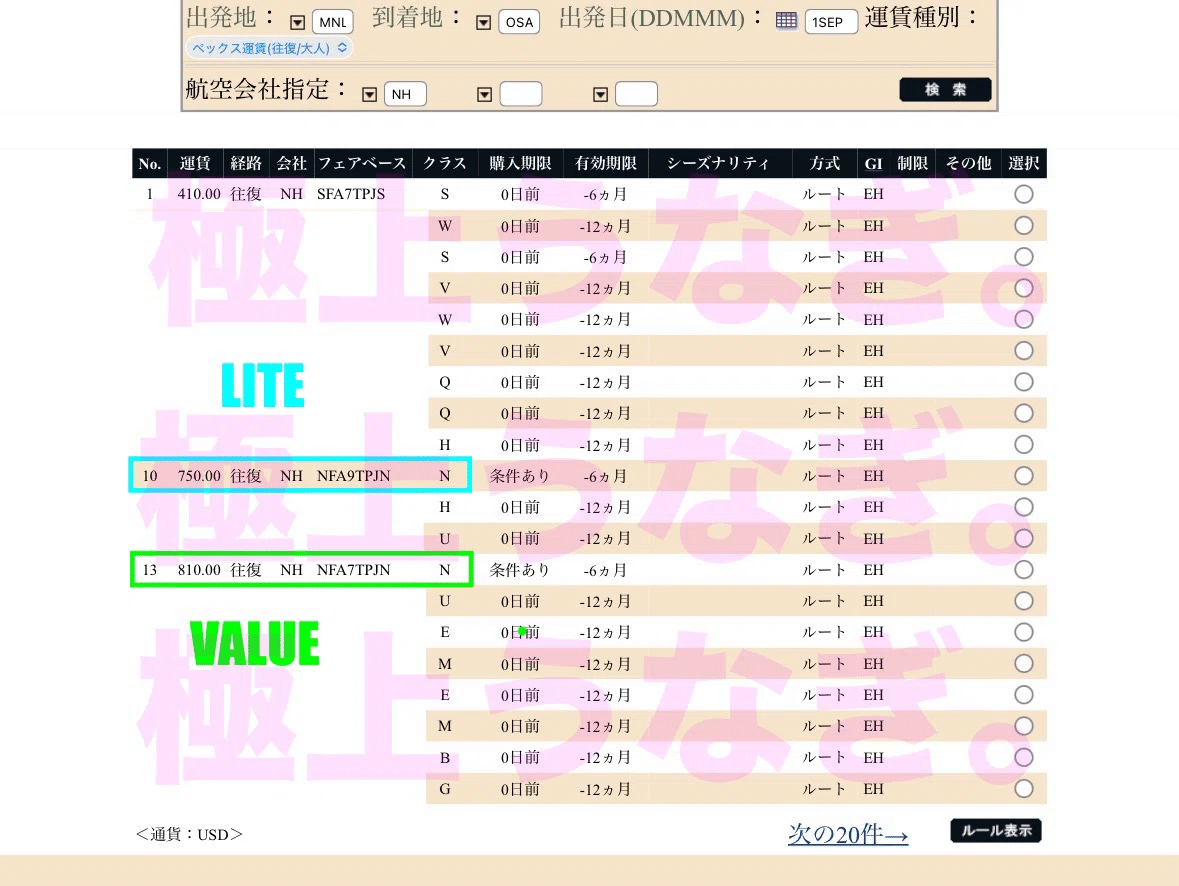This screenshot has width=1179, height=886.
Task: Click the 運賃 column header
Action: [x=195, y=163]
